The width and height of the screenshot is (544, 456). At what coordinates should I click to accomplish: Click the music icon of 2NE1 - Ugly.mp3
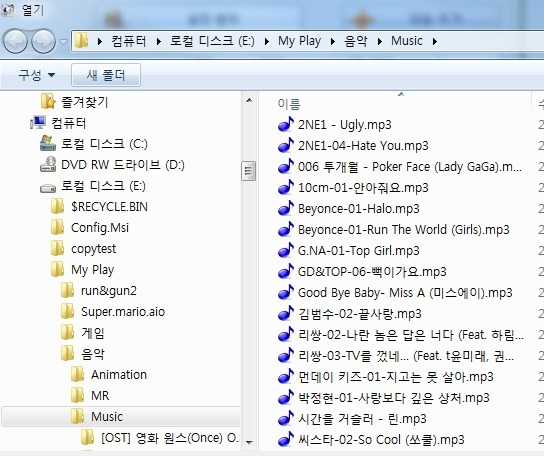[x=286, y=124]
